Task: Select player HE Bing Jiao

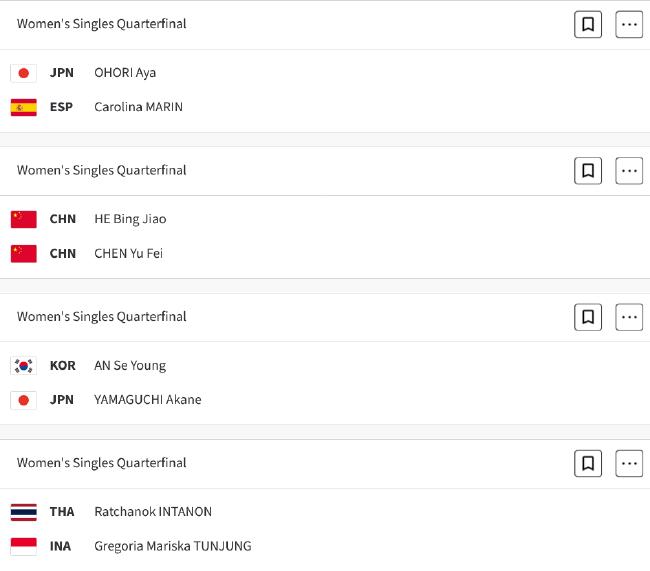Action: click(x=130, y=219)
